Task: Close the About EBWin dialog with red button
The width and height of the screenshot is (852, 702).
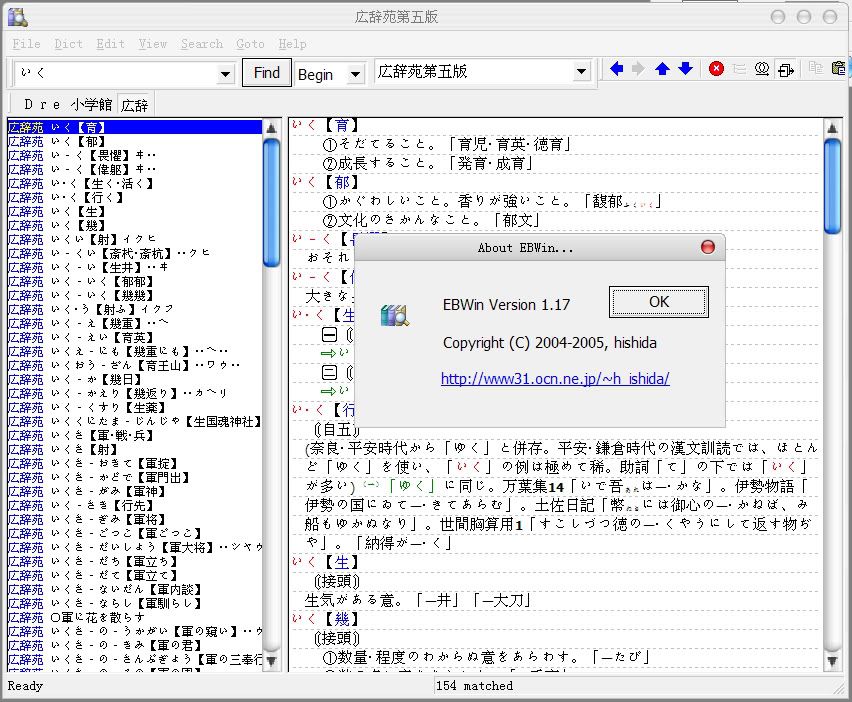Action: pos(707,247)
